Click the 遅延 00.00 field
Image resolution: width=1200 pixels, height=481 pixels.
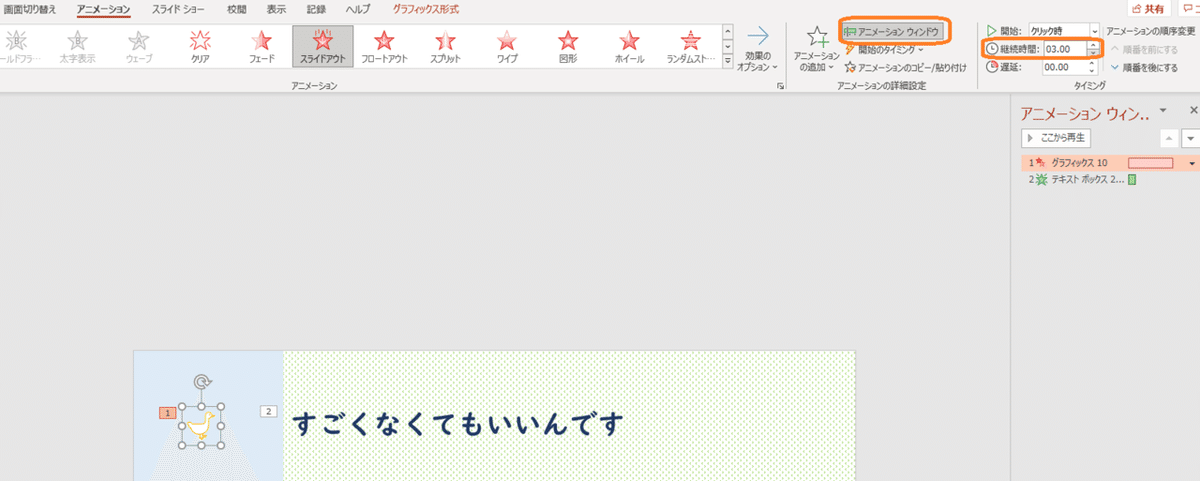[1064, 67]
